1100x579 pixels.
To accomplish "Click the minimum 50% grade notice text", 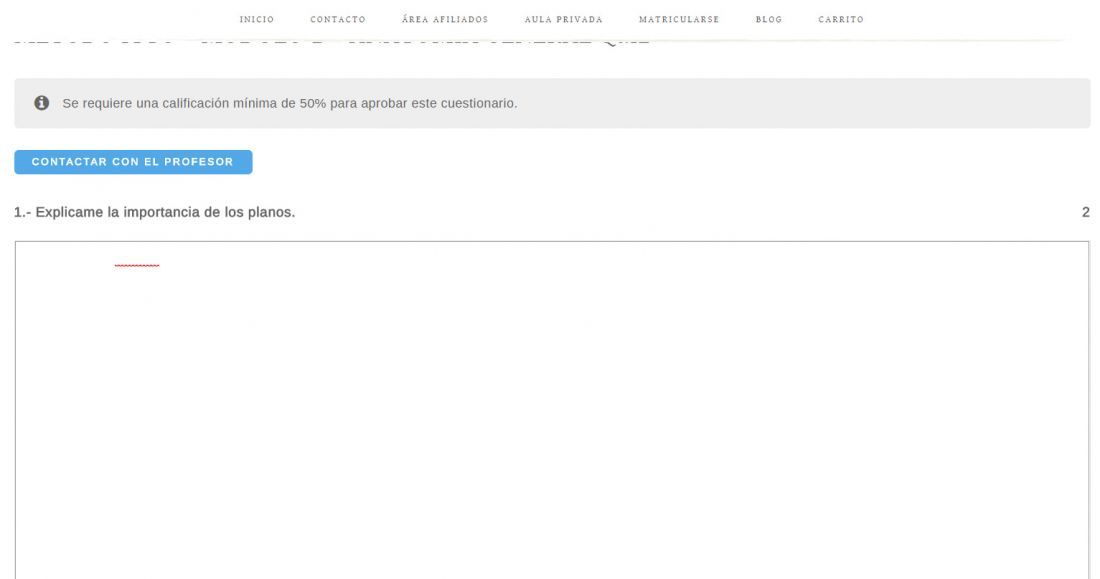I will click(x=290, y=103).
